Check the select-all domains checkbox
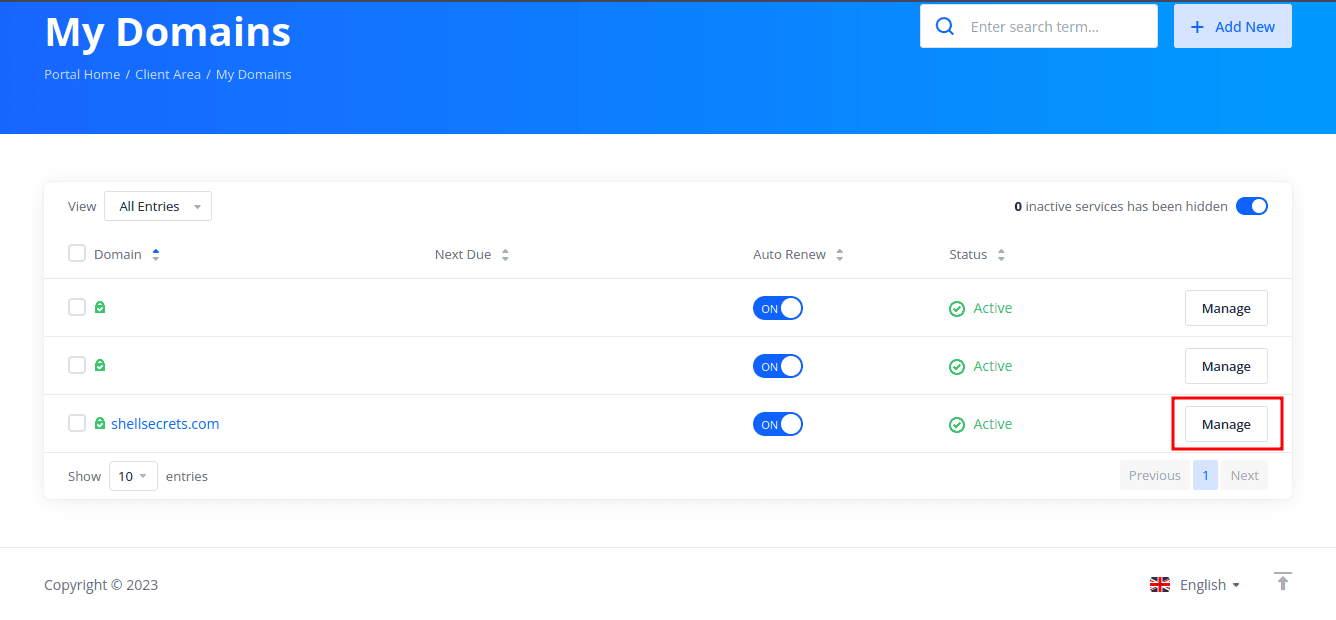Image resolution: width=1336 pixels, height=620 pixels. click(77, 253)
